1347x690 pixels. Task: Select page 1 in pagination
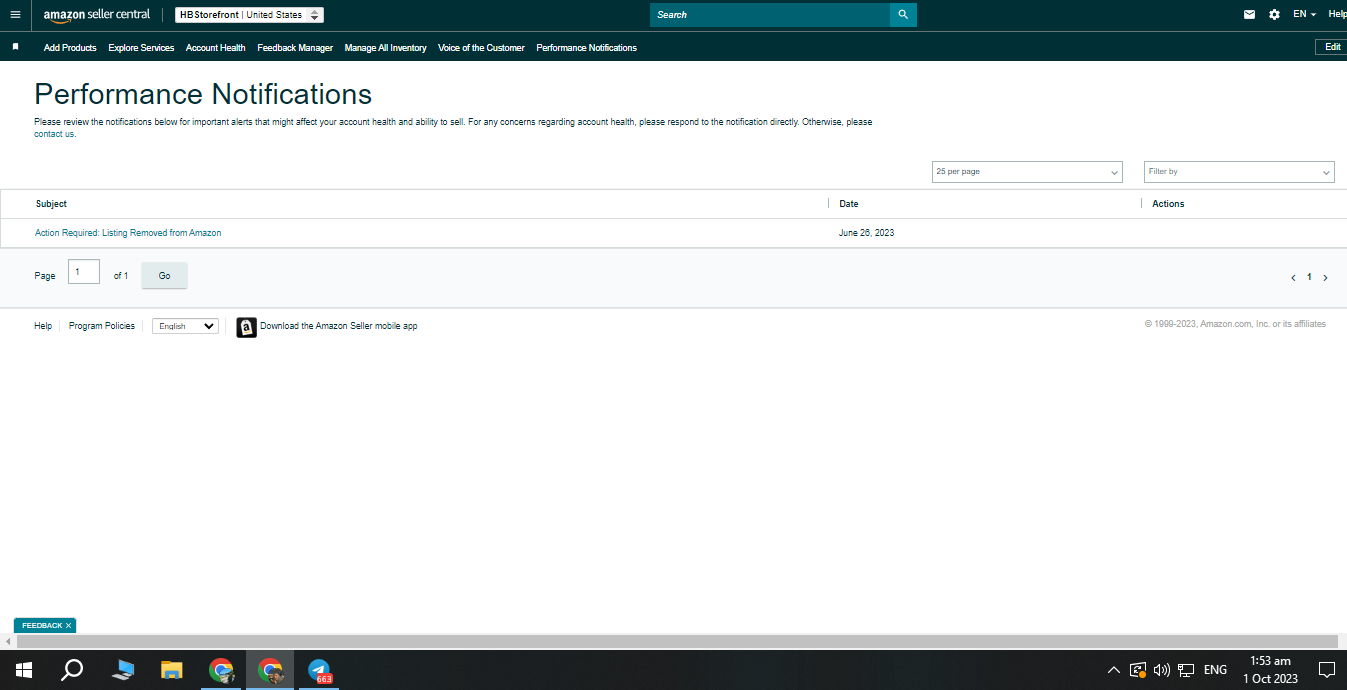pos(1309,277)
